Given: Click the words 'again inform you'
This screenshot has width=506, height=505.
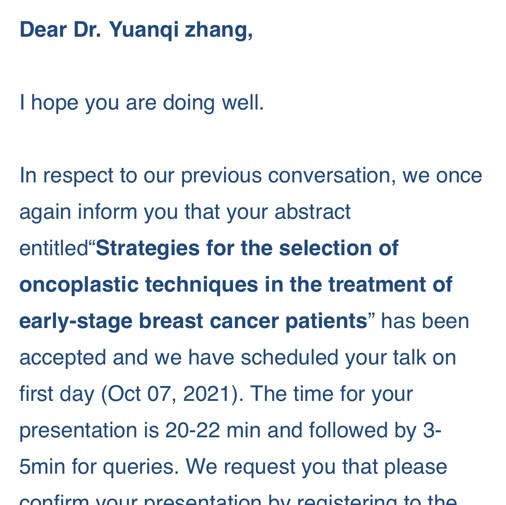Looking at the screenshot, I should coord(99,212).
